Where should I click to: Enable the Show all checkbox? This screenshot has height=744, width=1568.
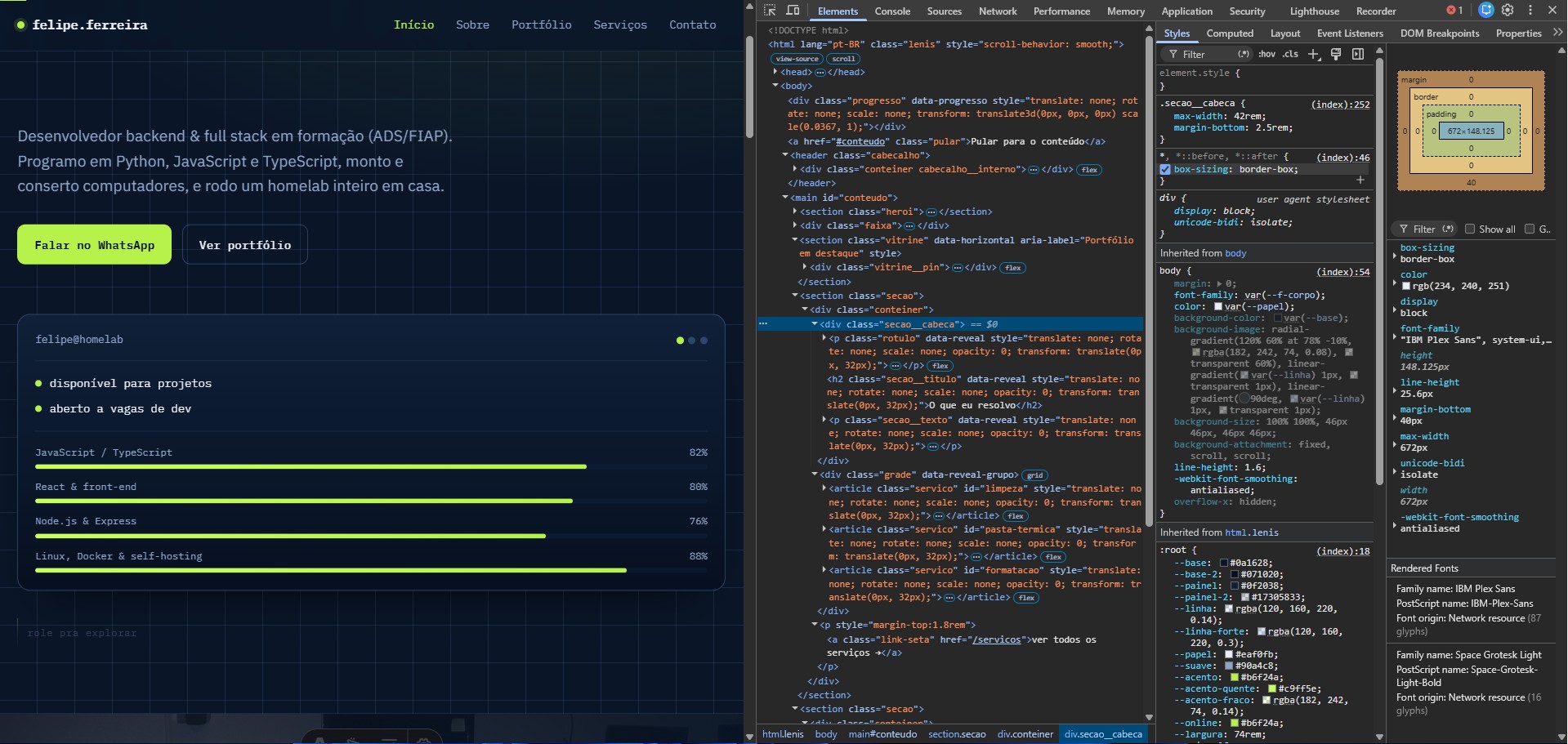coord(1470,229)
